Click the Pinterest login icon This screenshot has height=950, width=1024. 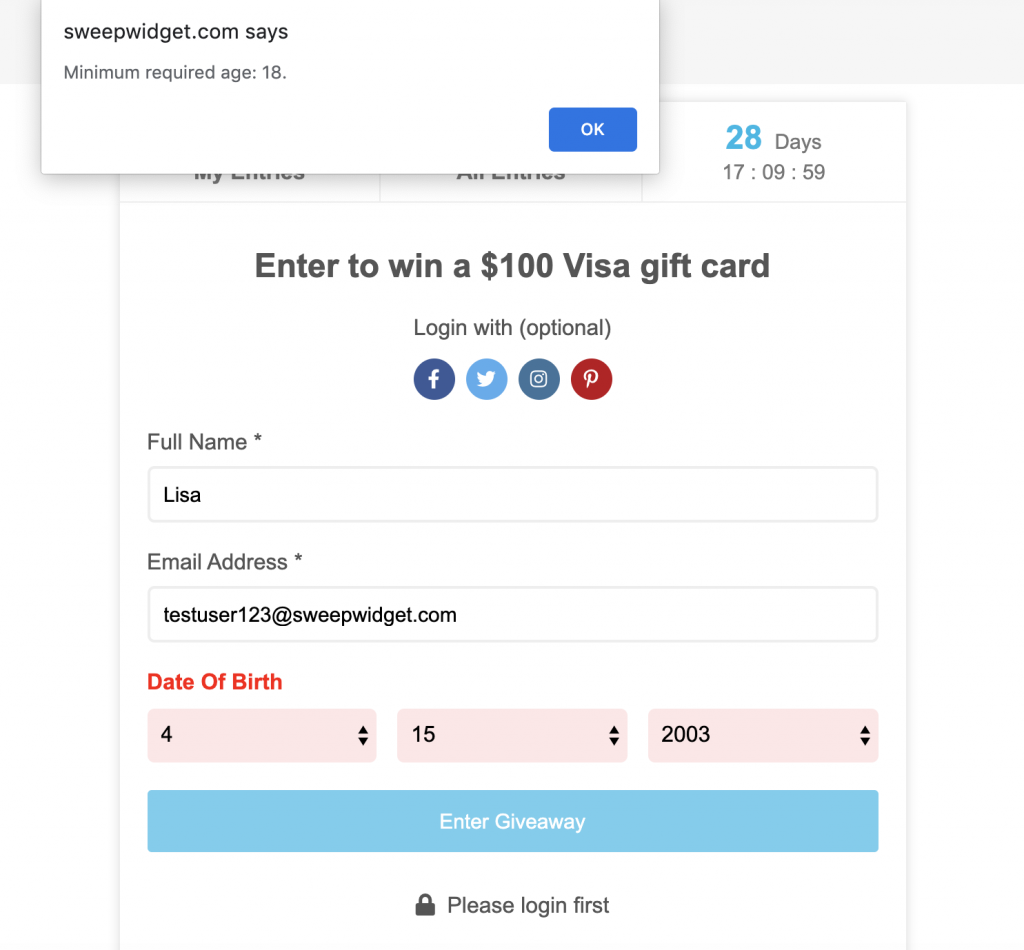point(591,379)
